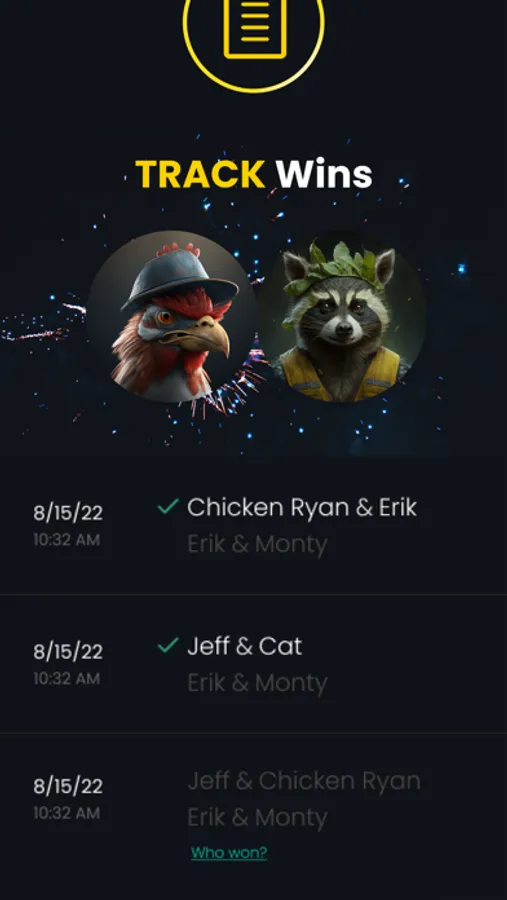Image resolution: width=507 pixels, height=900 pixels.
Task: Click 10:32 AM time of third match
Action: coord(67,813)
